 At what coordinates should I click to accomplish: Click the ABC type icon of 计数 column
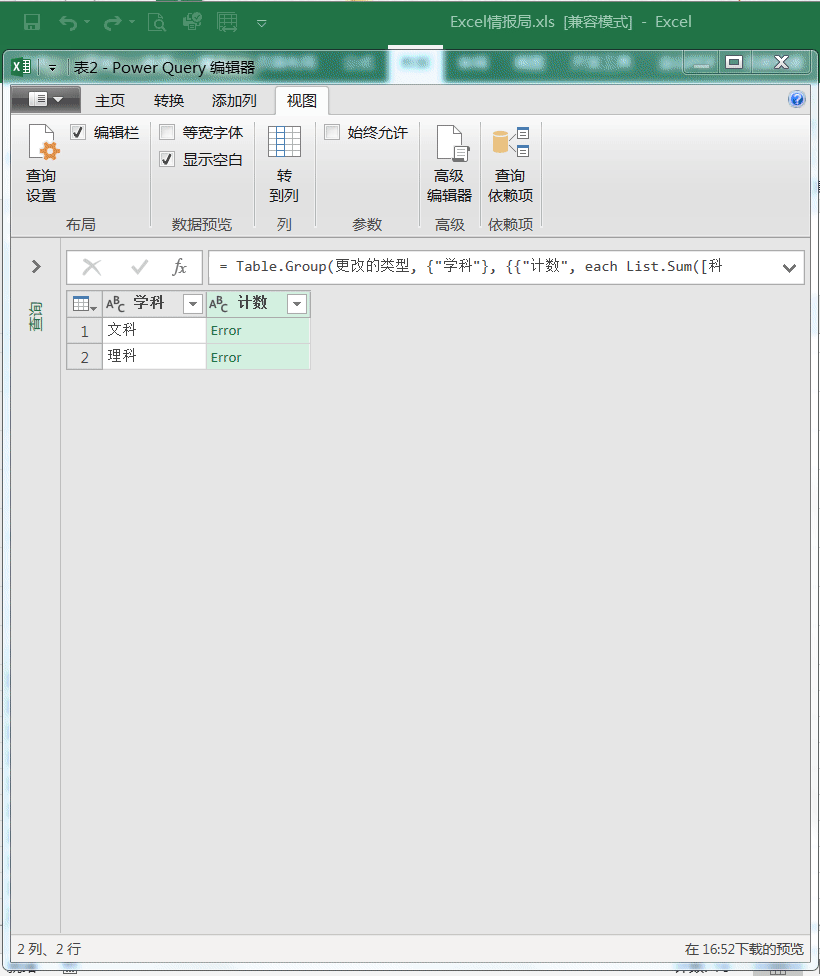click(219, 304)
